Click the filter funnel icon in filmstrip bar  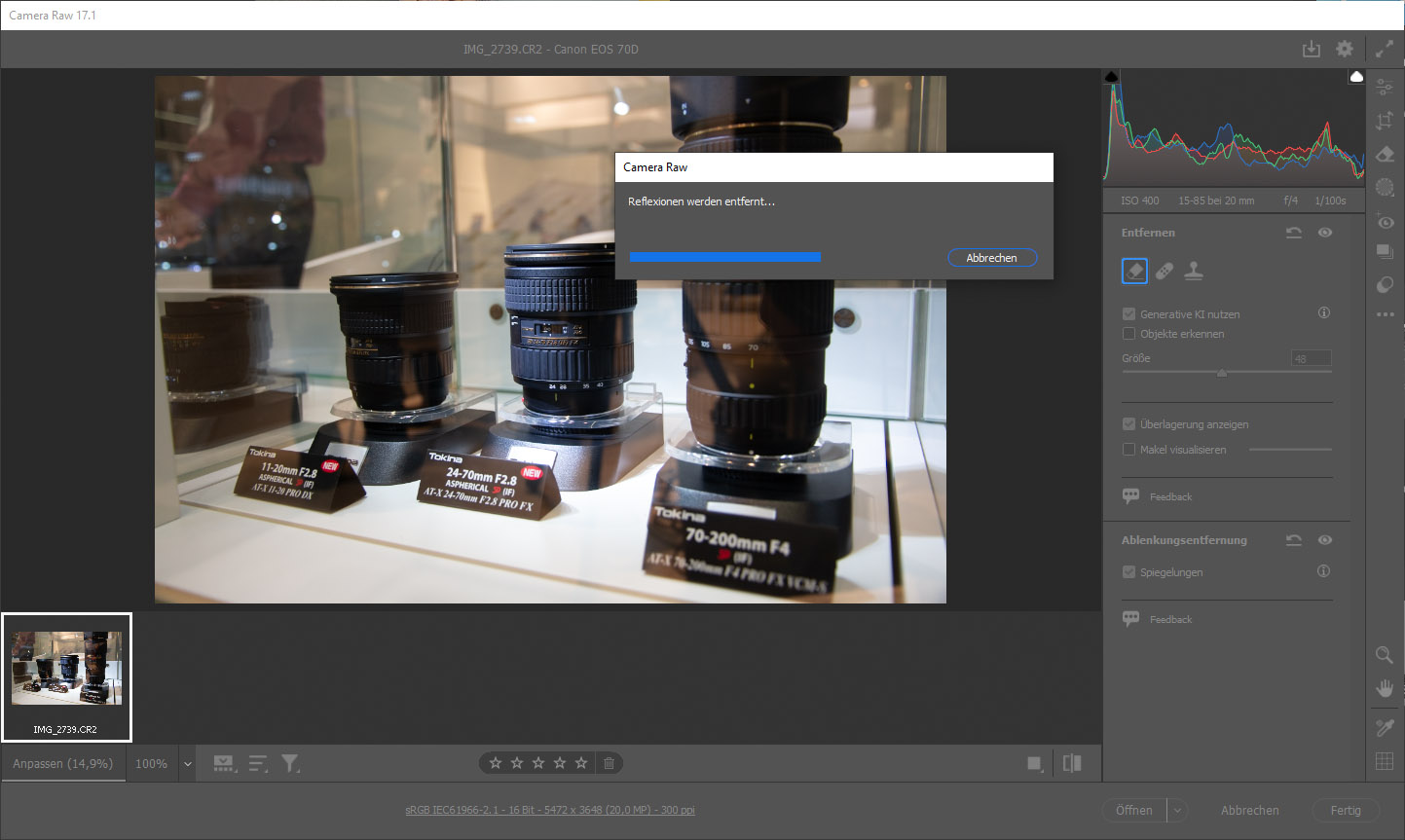pyautogui.click(x=290, y=764)
